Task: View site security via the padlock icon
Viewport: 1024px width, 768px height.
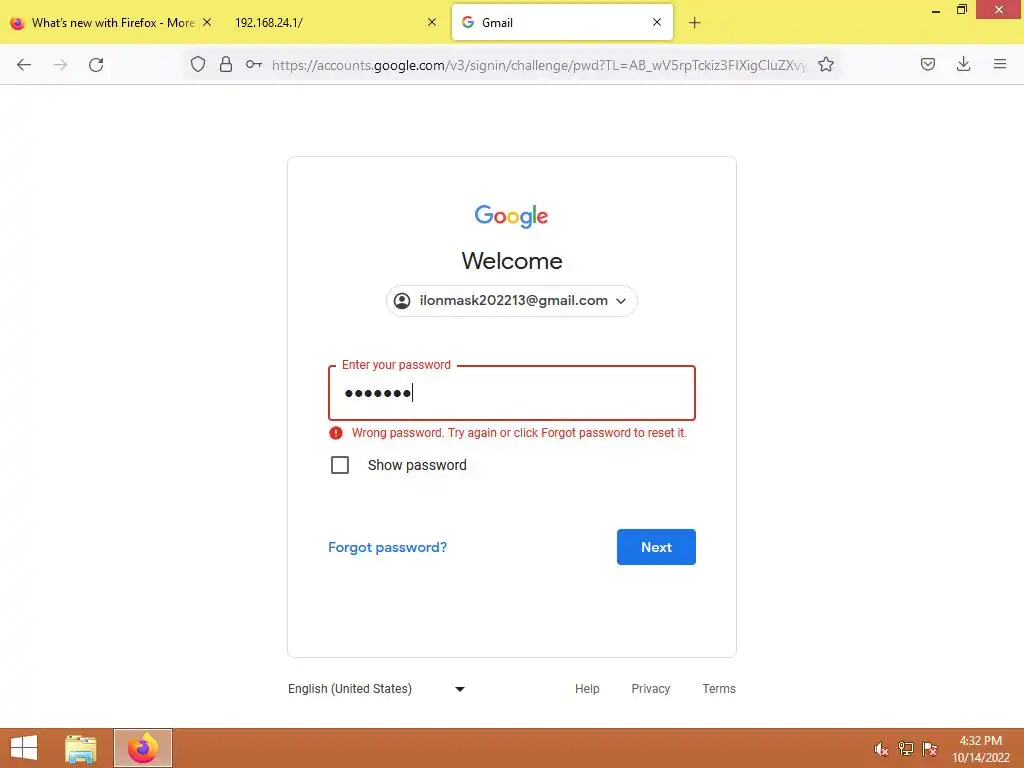Action: pyautogui.click(x=226, y=64)
